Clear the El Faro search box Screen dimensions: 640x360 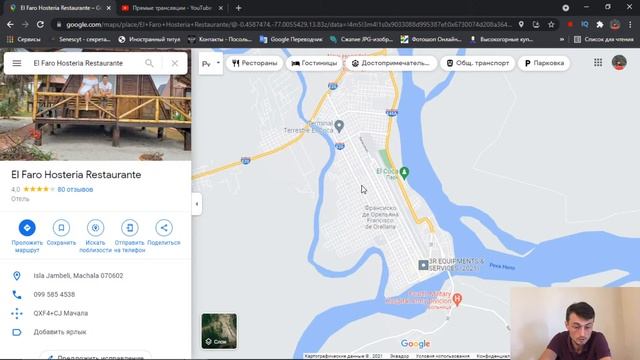(x=175, y=63)
